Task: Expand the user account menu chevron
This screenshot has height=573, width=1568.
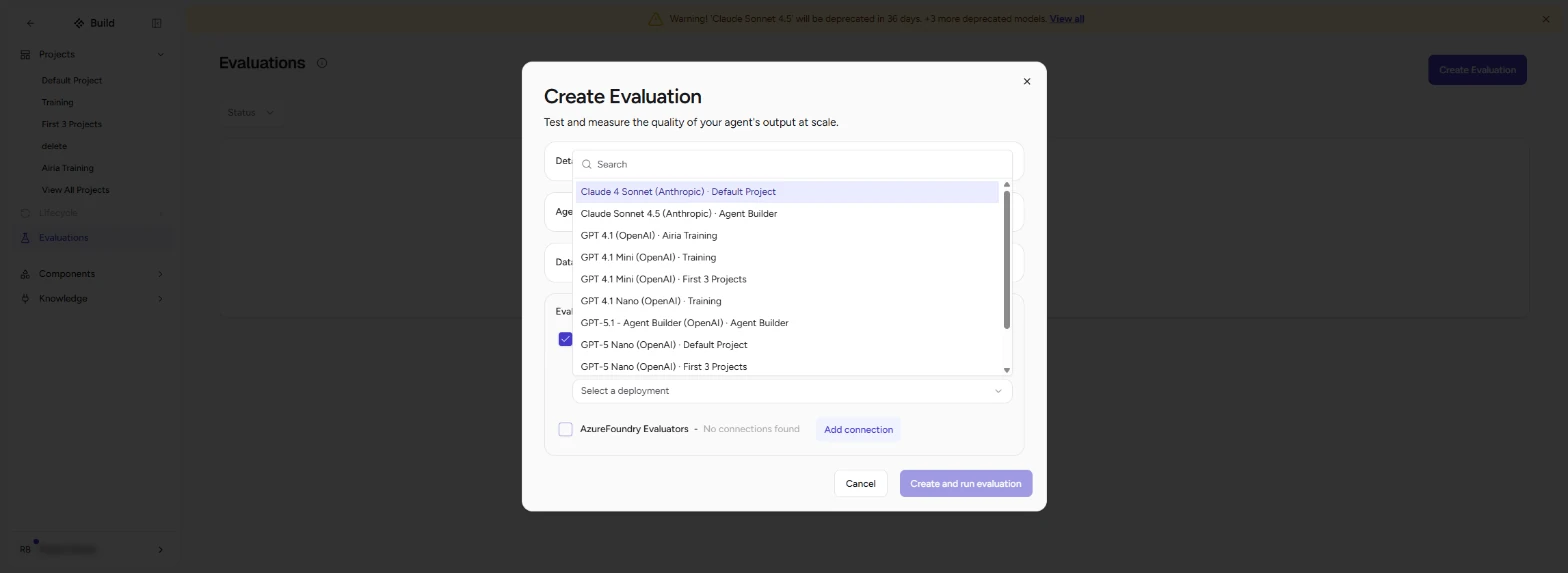Action: click(160, 549)
